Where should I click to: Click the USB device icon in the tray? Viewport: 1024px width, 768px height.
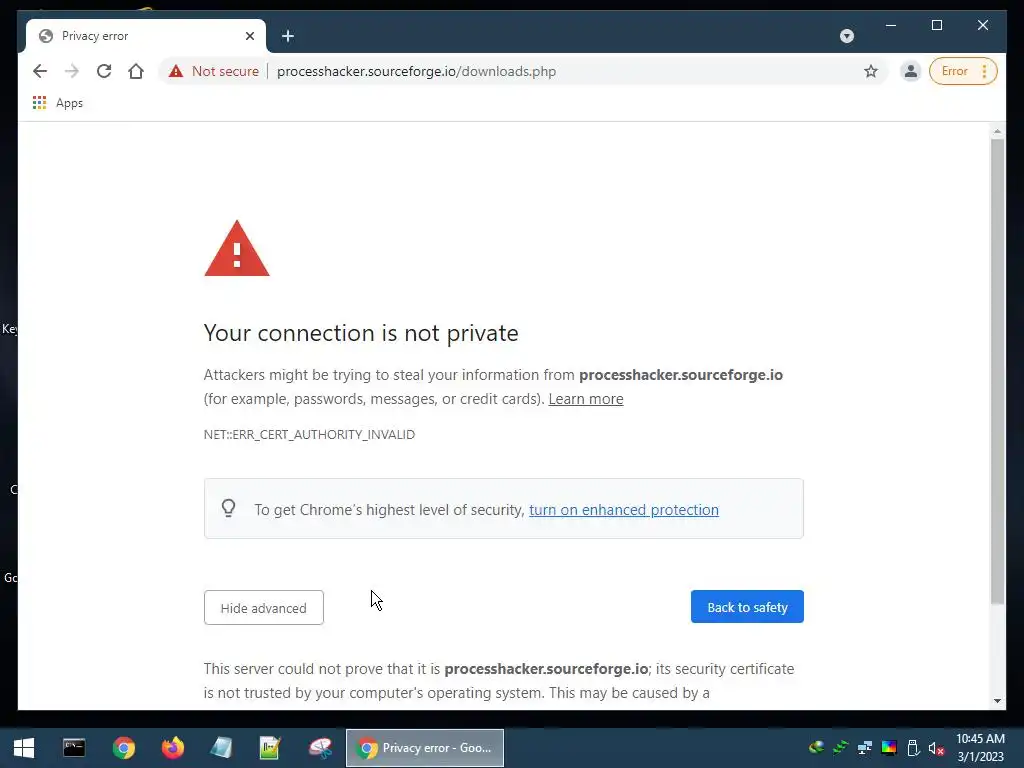tap(913, 748)
